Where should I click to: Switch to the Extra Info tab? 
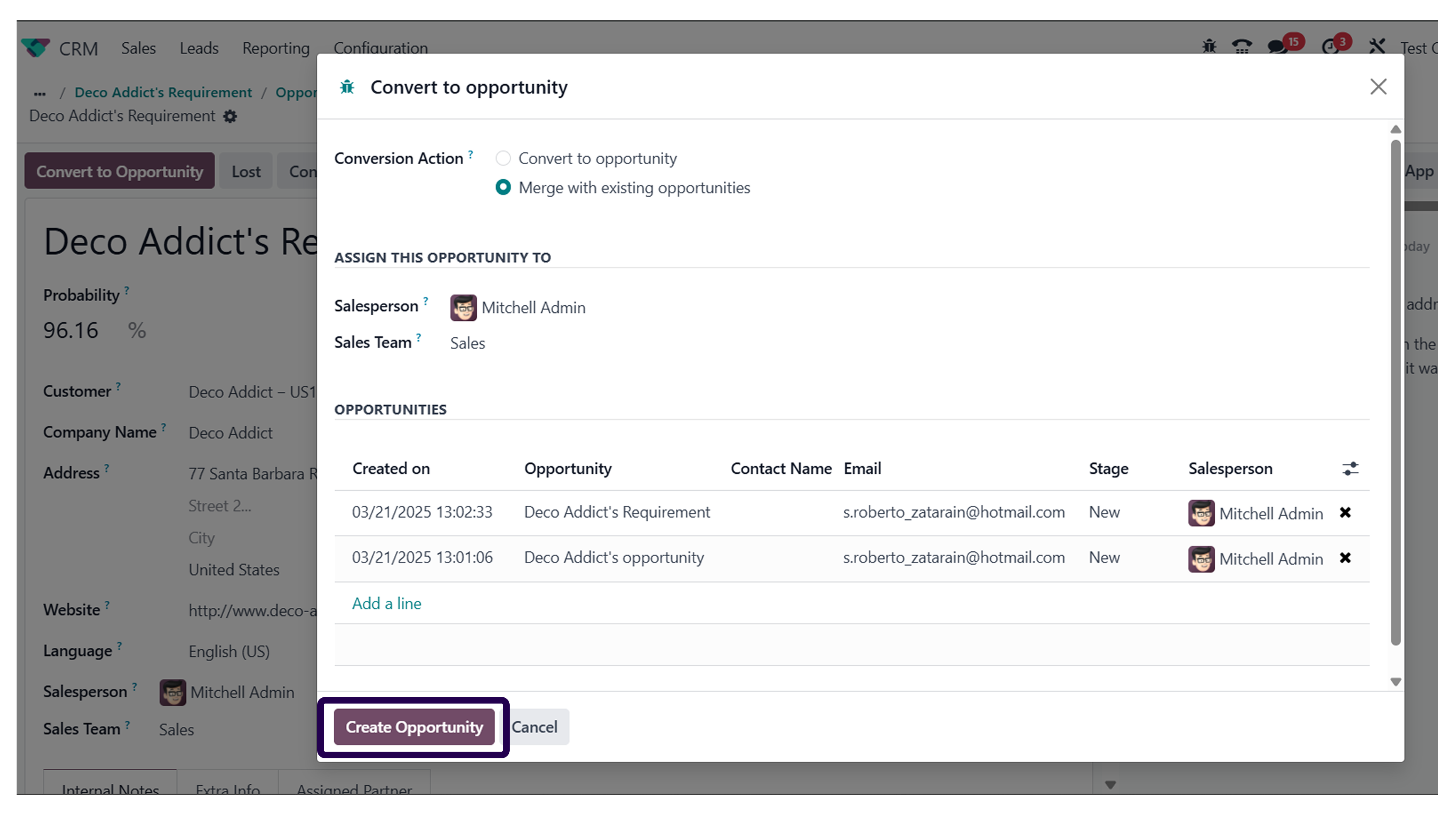[x=227, y=783]
